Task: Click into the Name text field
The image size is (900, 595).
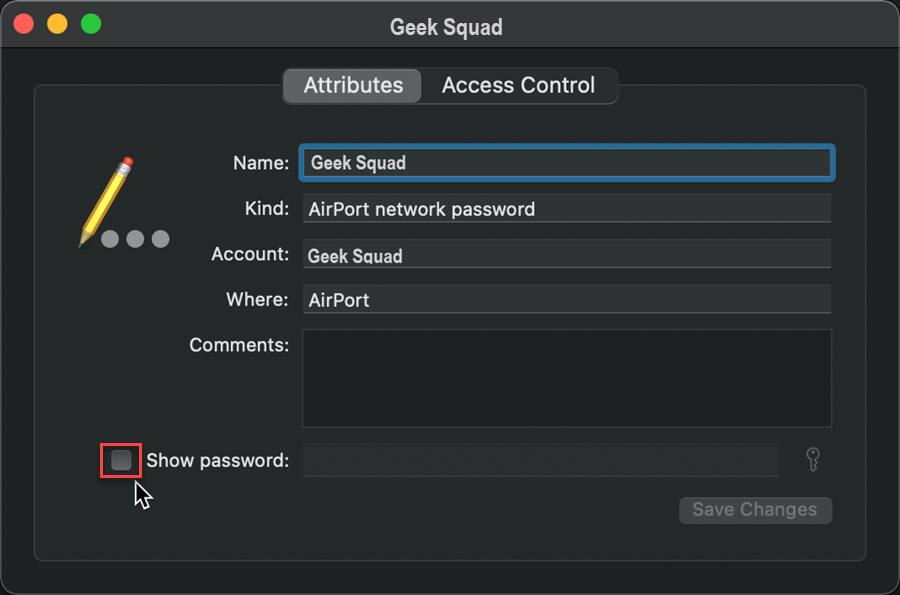Action: (567, 163)
